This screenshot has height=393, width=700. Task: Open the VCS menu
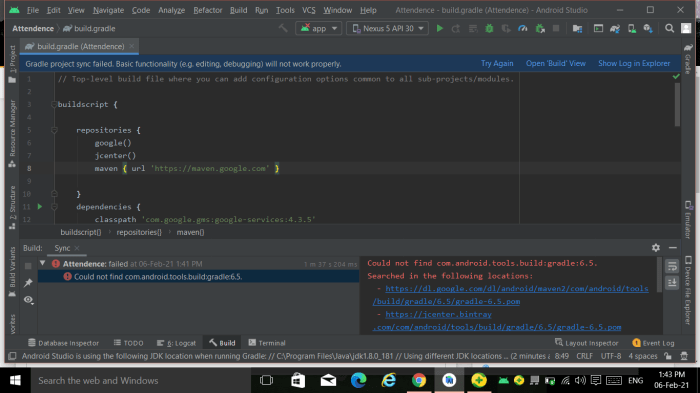[308, 10]
